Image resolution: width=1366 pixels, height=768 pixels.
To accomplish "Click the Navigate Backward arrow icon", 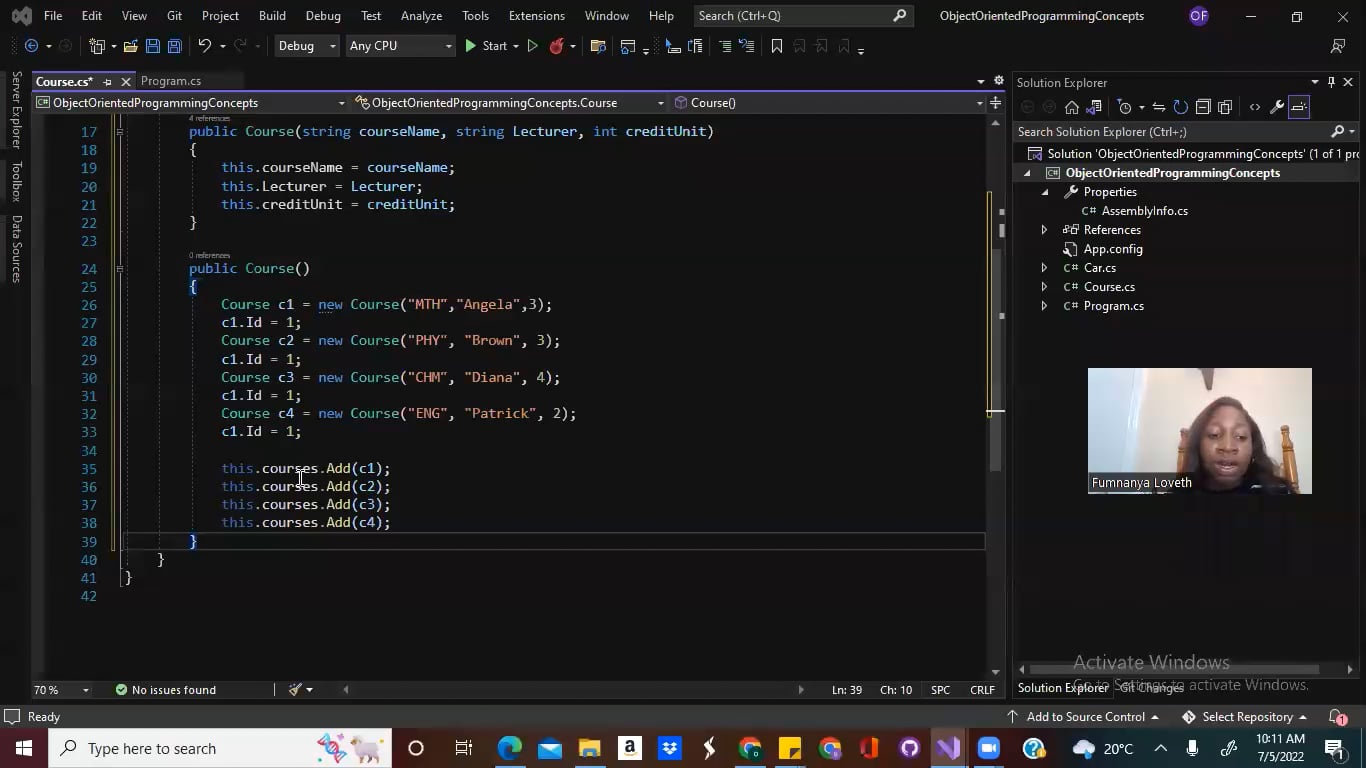I will point(31,46).
